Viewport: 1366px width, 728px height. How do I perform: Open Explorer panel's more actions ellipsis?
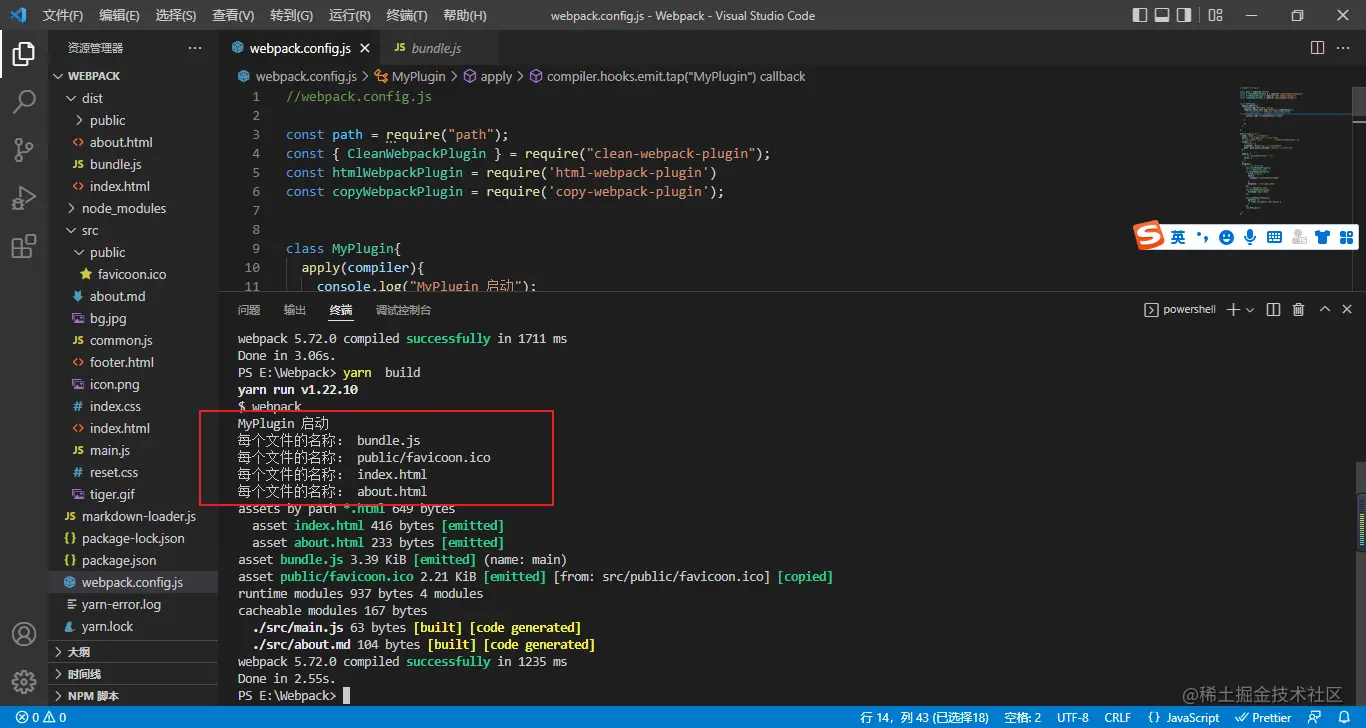194,48
